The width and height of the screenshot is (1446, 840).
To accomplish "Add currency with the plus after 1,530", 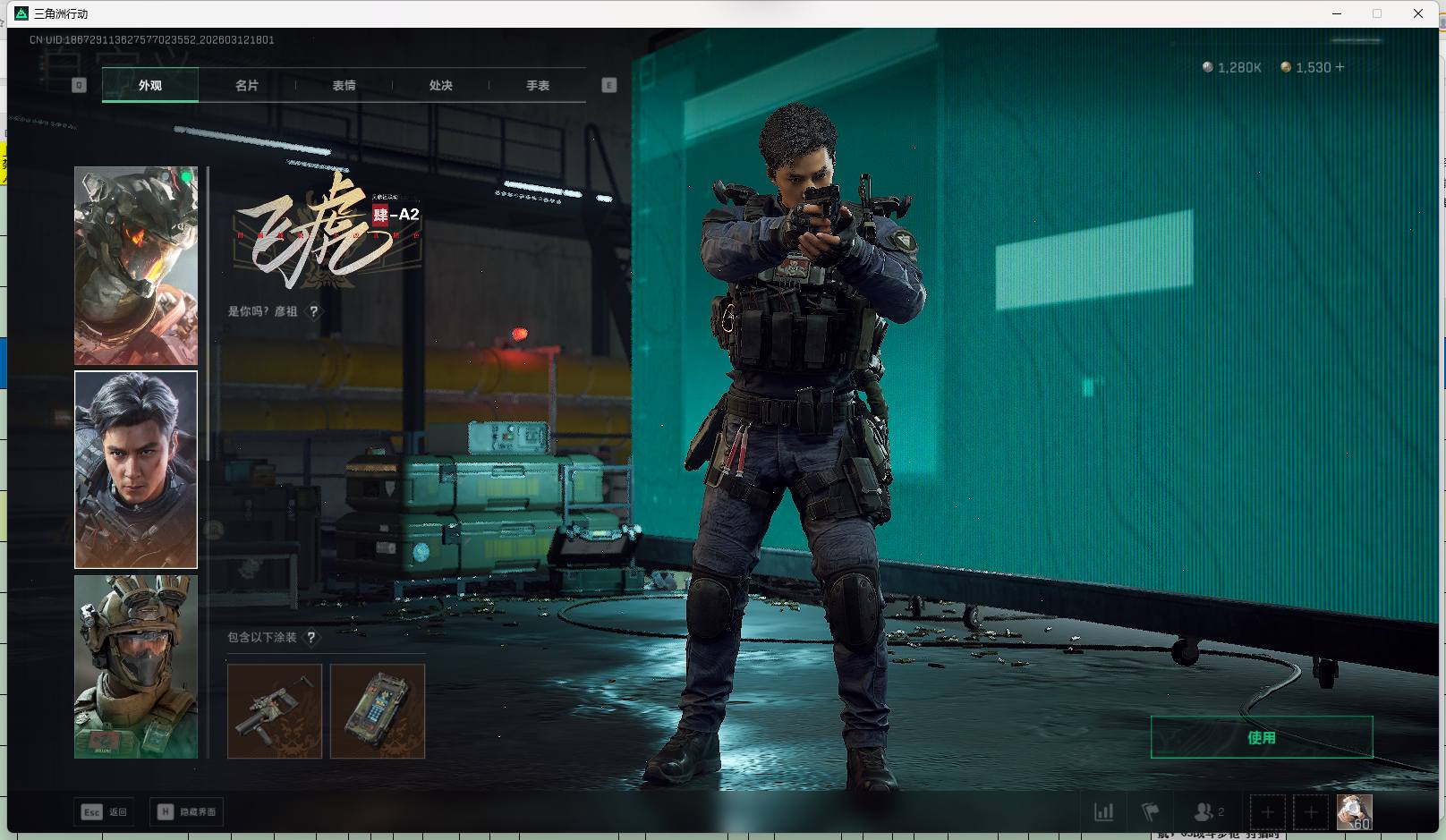I will (x=1340, y=67).
